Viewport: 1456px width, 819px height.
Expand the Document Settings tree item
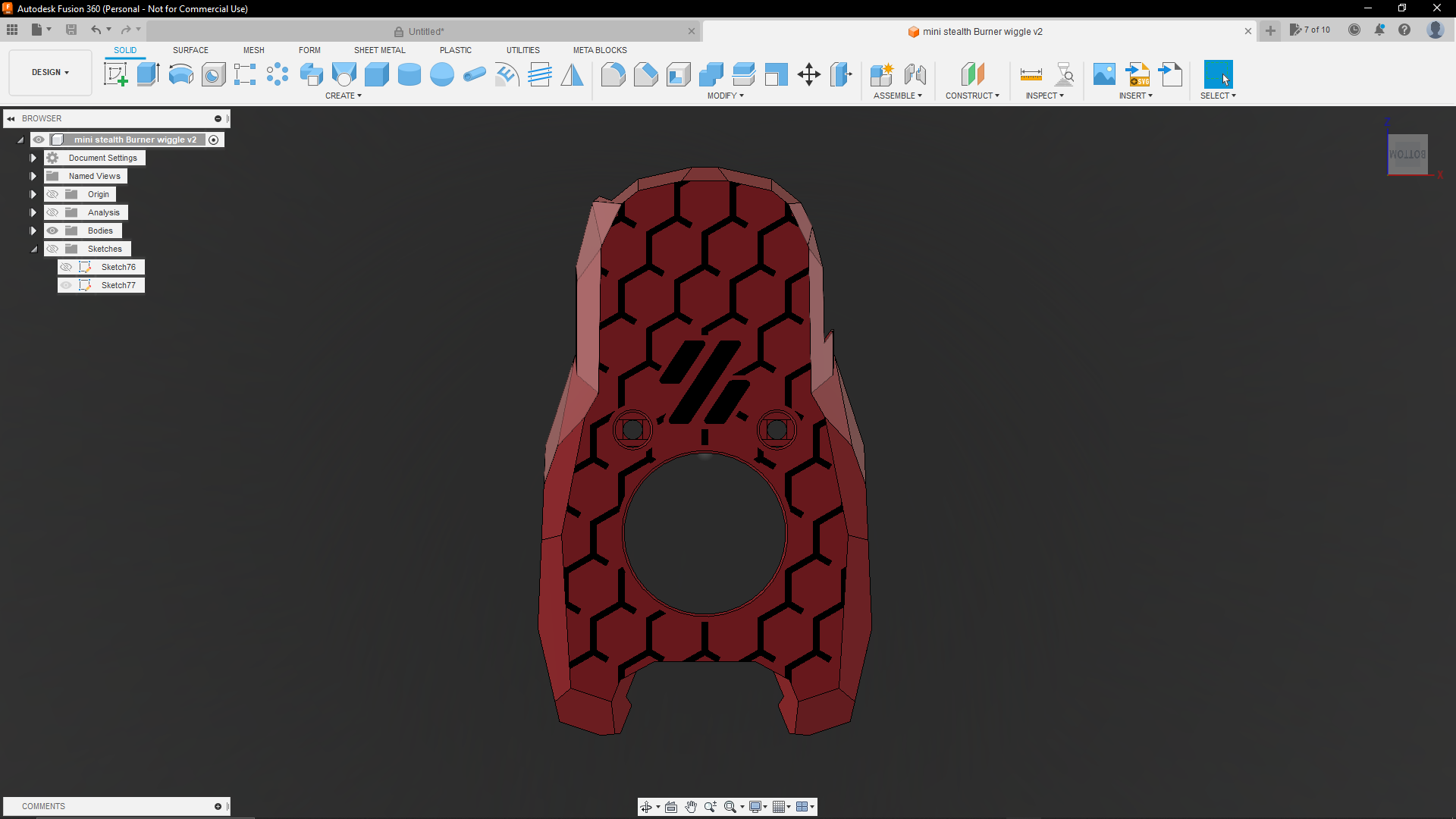coord(33,158)
